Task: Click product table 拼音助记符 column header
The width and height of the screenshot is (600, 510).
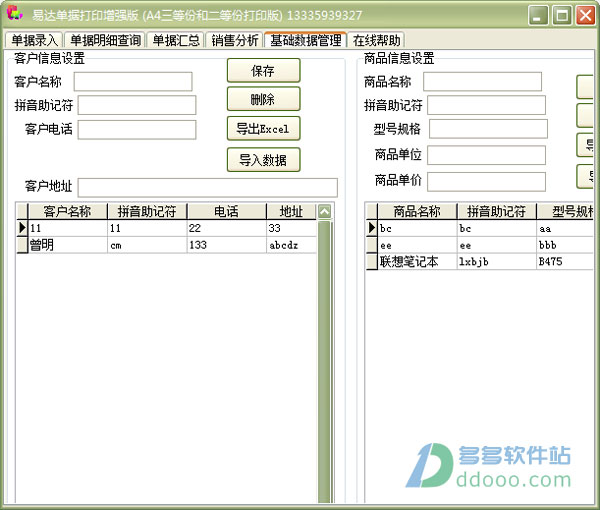Action: click(497, 211)
